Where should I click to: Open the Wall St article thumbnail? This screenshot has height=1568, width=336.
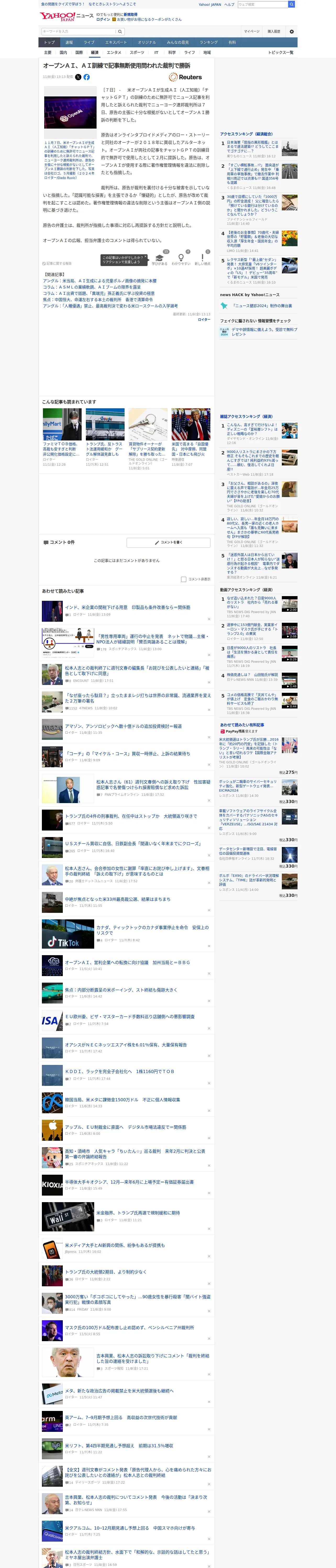[x=68, y=1217]
